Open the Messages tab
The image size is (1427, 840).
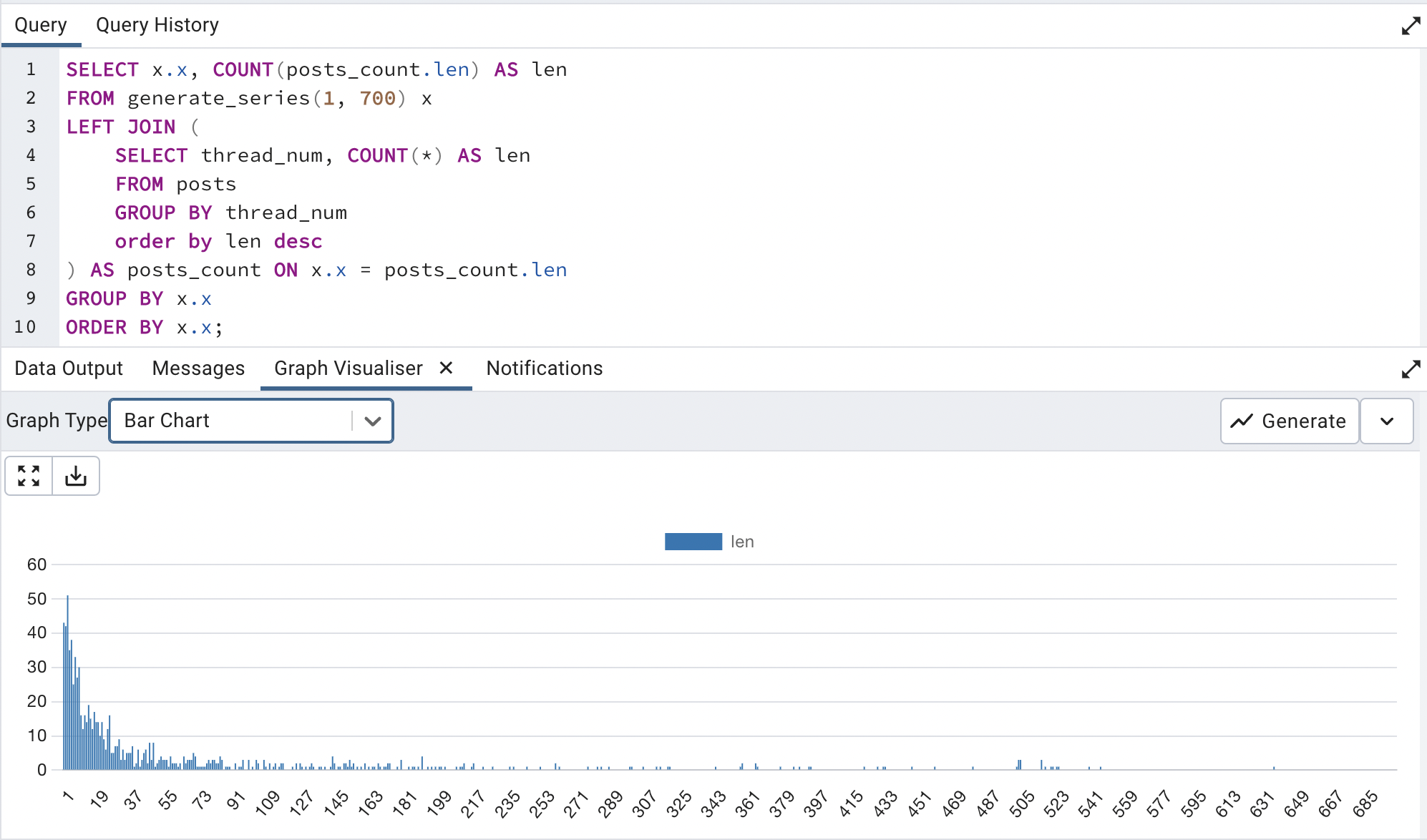pyautogui.click(x=198, y=368)
